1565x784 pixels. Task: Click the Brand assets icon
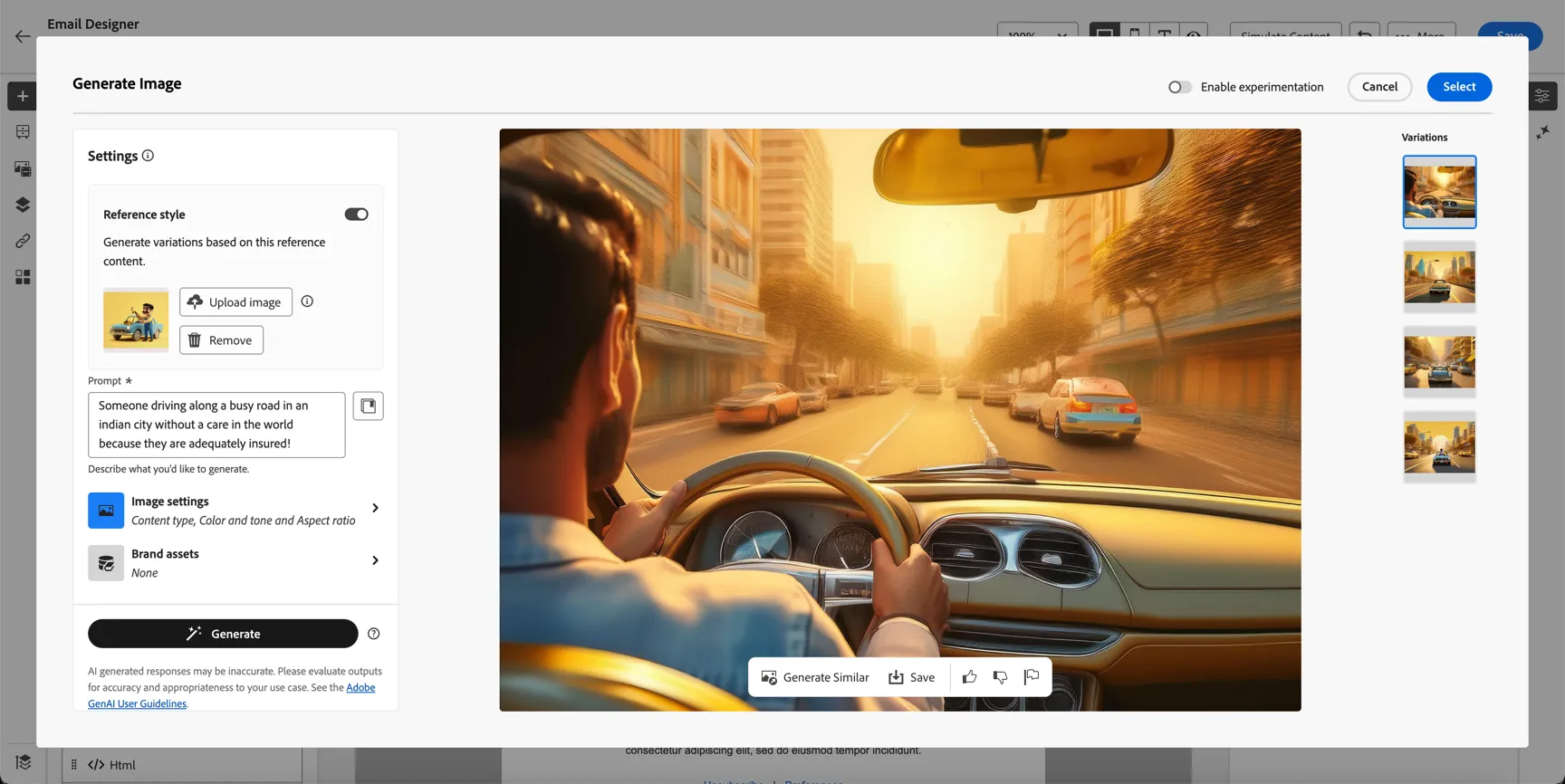click(x=106, y=563)
